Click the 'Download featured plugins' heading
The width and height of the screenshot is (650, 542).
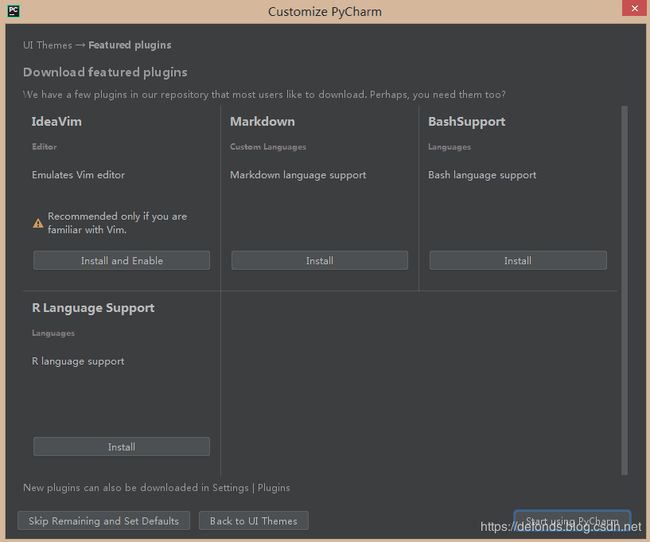(x=105, y=72)
